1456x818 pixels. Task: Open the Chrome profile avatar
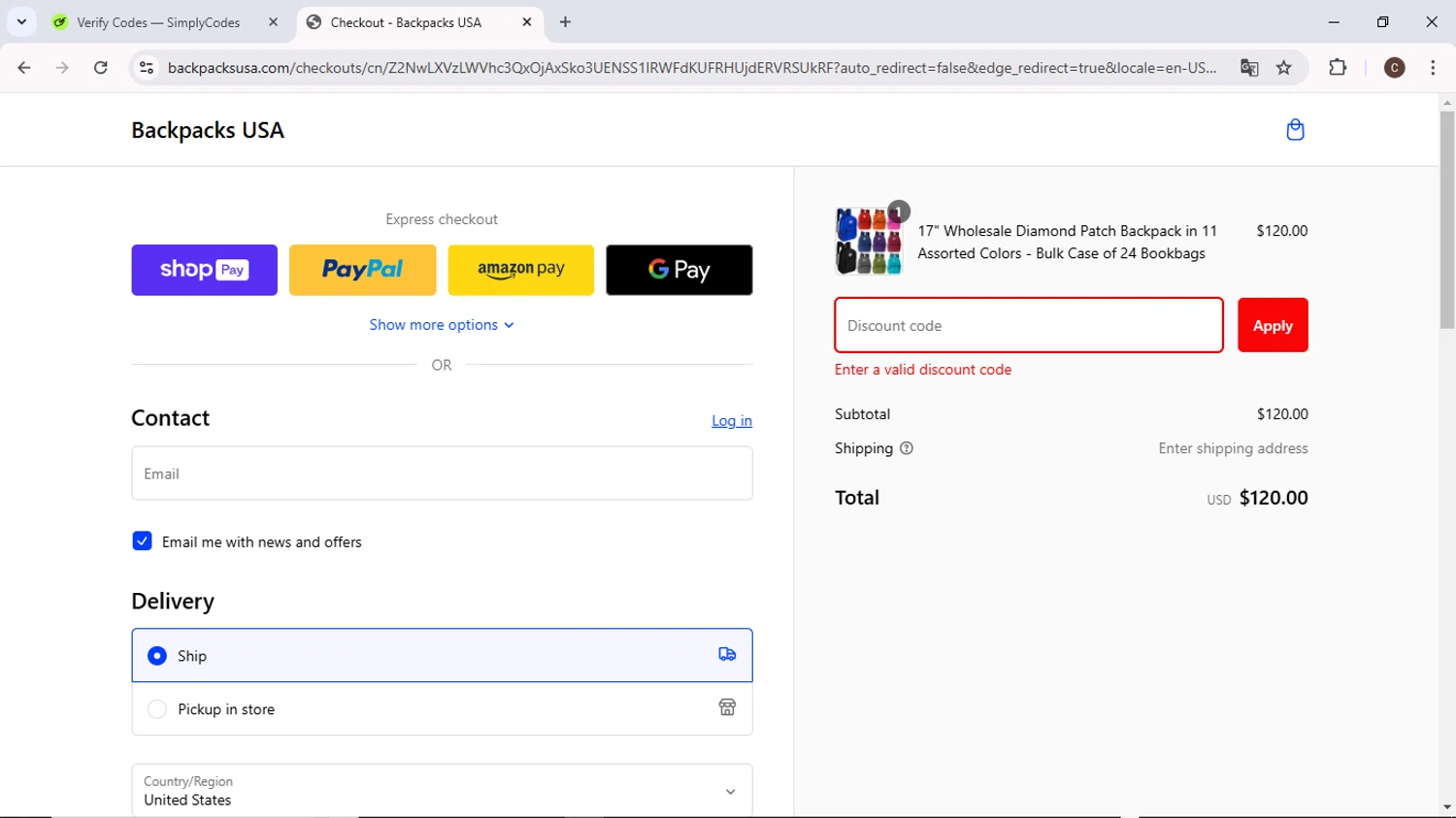point(1395,68)
